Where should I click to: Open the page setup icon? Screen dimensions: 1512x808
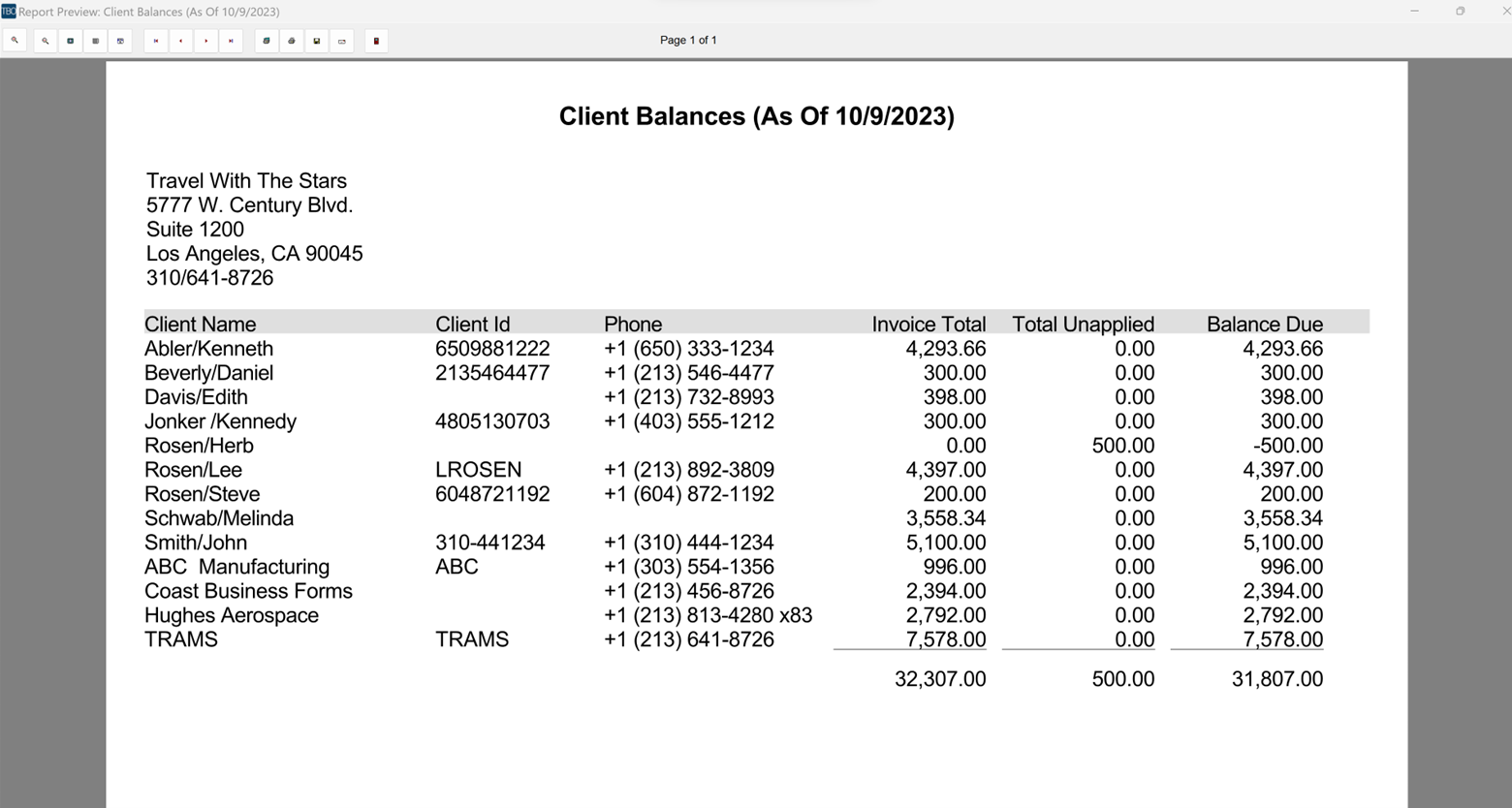click(x=120, y=40)
